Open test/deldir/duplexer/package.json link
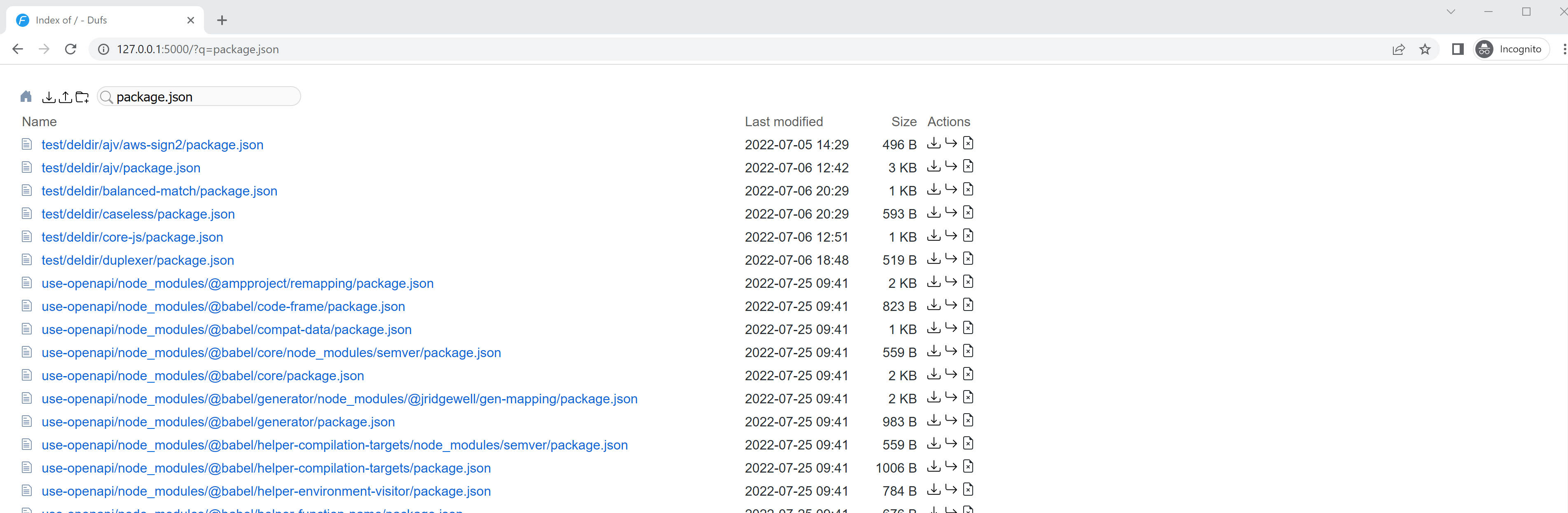This screenshot has width=1568, height=513. 138,260
